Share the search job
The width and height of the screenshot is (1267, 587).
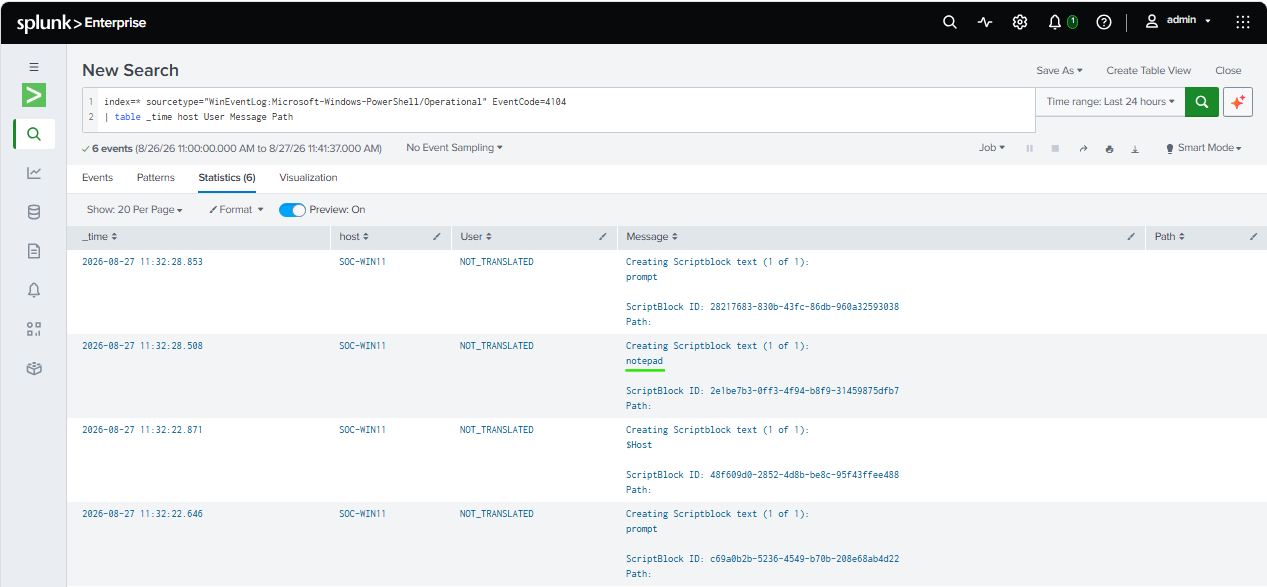click(1082, 148)
